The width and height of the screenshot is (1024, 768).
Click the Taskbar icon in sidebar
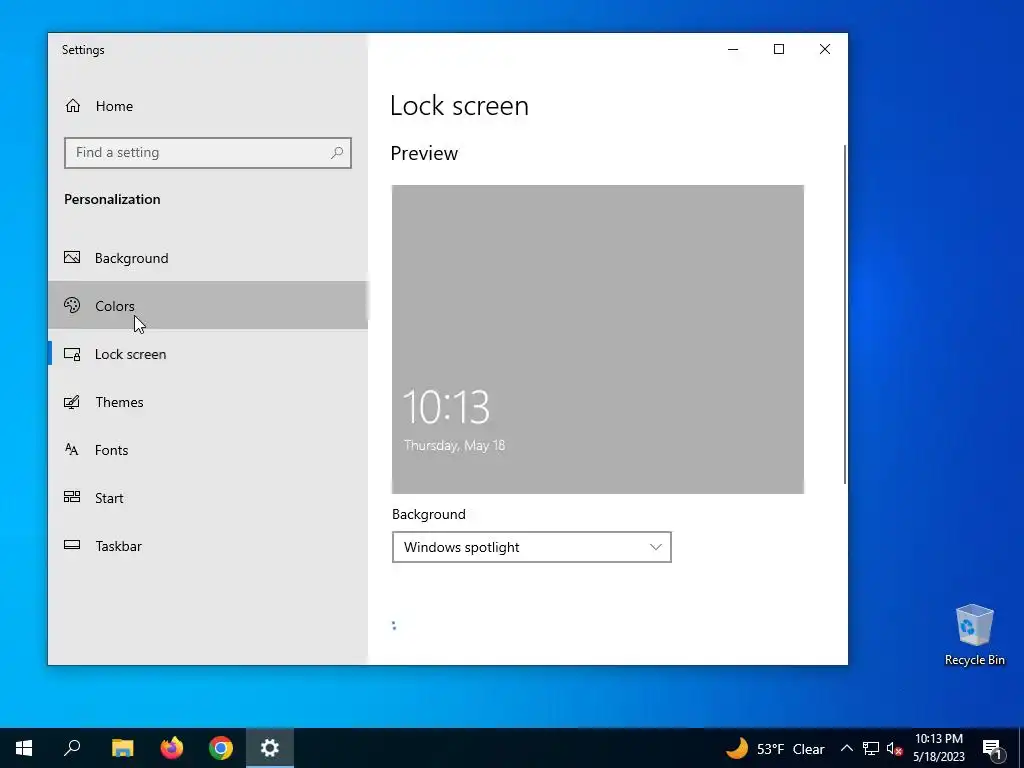tap(72, 545)
